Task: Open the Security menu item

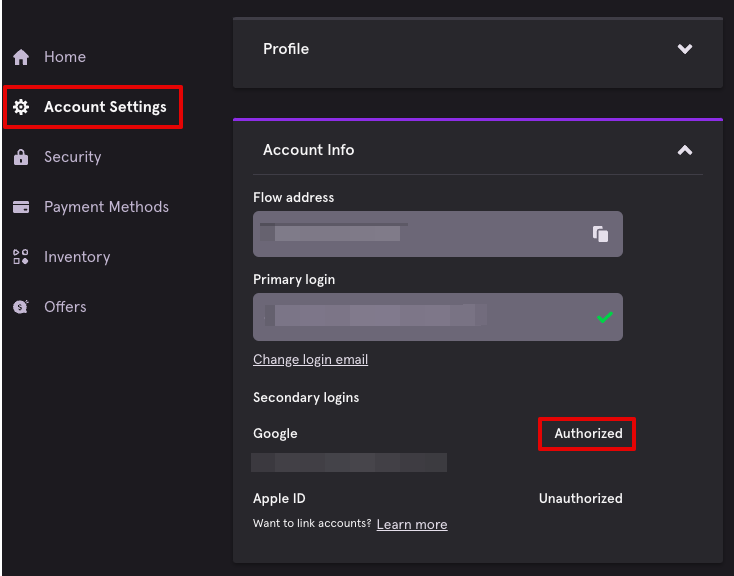Action: pyautogui.click(x=73, y=157)
